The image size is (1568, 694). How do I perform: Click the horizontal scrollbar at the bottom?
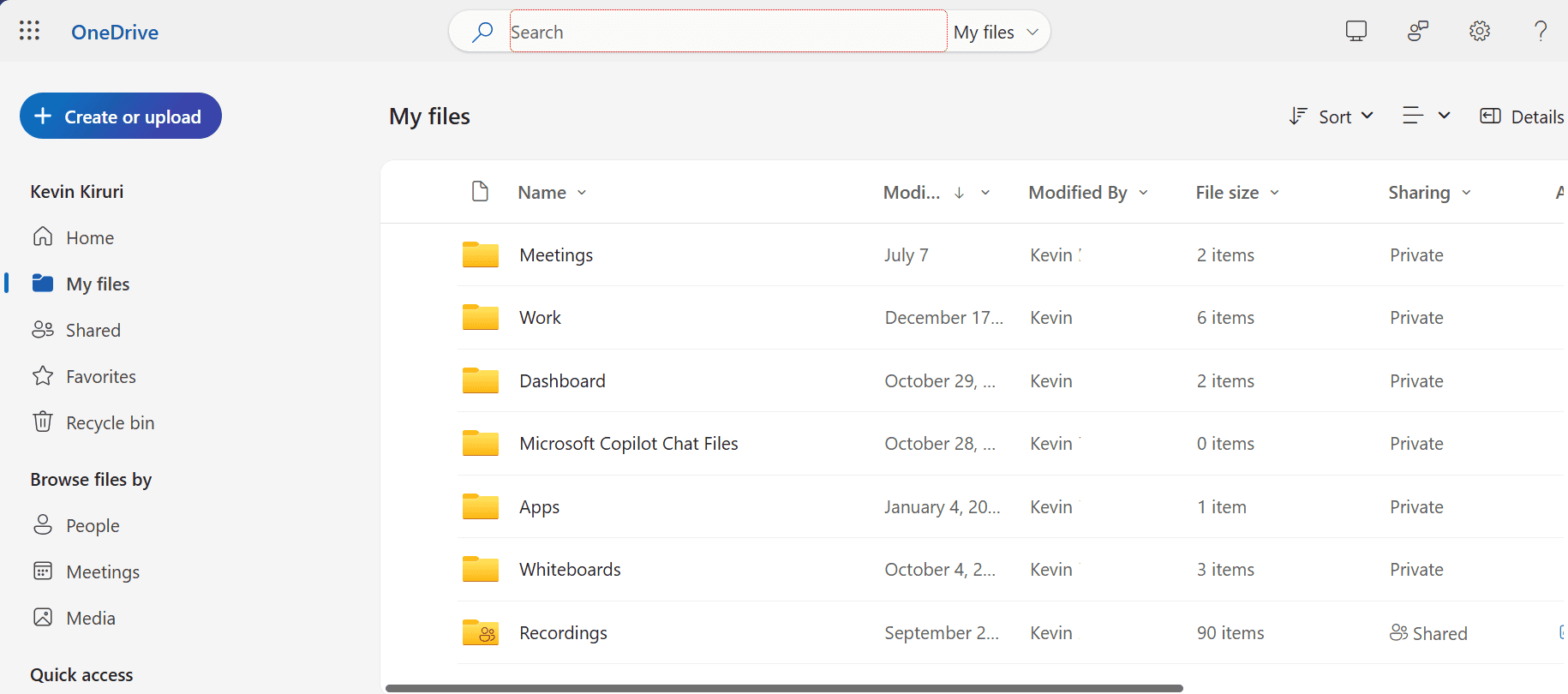[783, 688]
